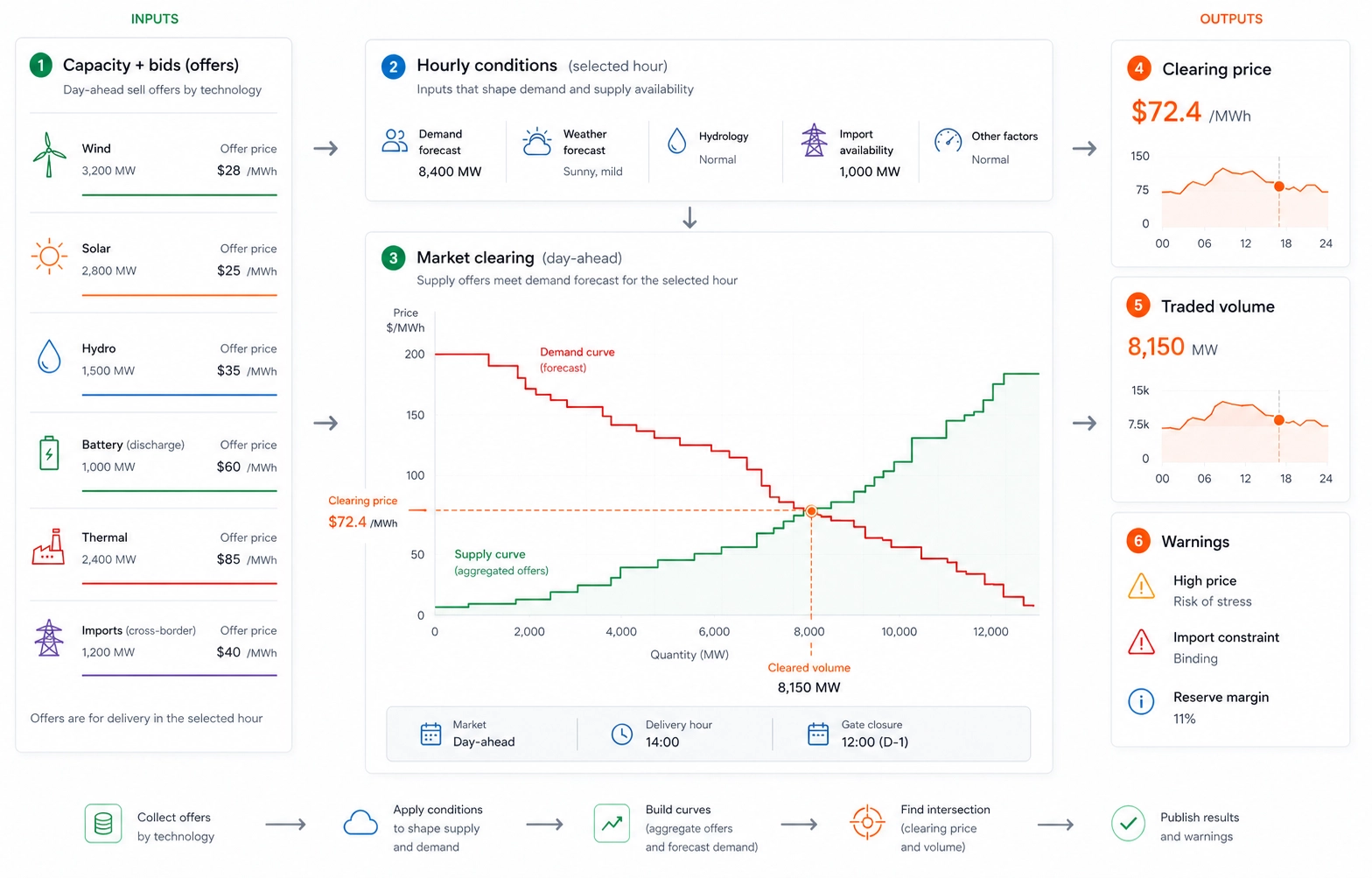The width and height of the screenshot is (1372, 878).
Task: Click the Collect offers database icon
Action: click(x=103, y=824)
